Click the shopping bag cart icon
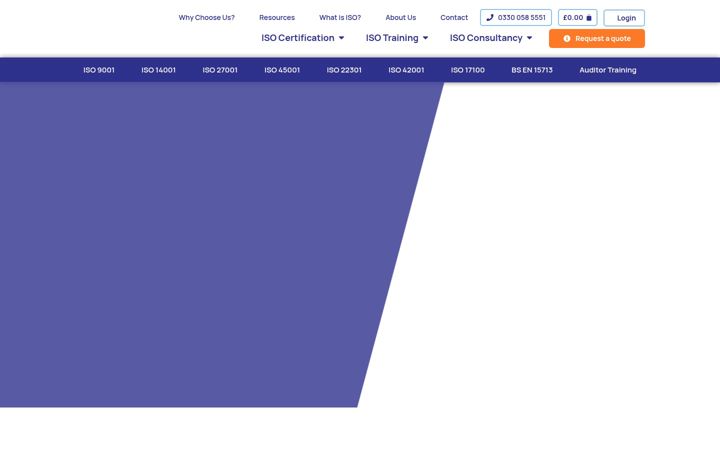The height and width of the screenshot is (450, 720). 589,18
